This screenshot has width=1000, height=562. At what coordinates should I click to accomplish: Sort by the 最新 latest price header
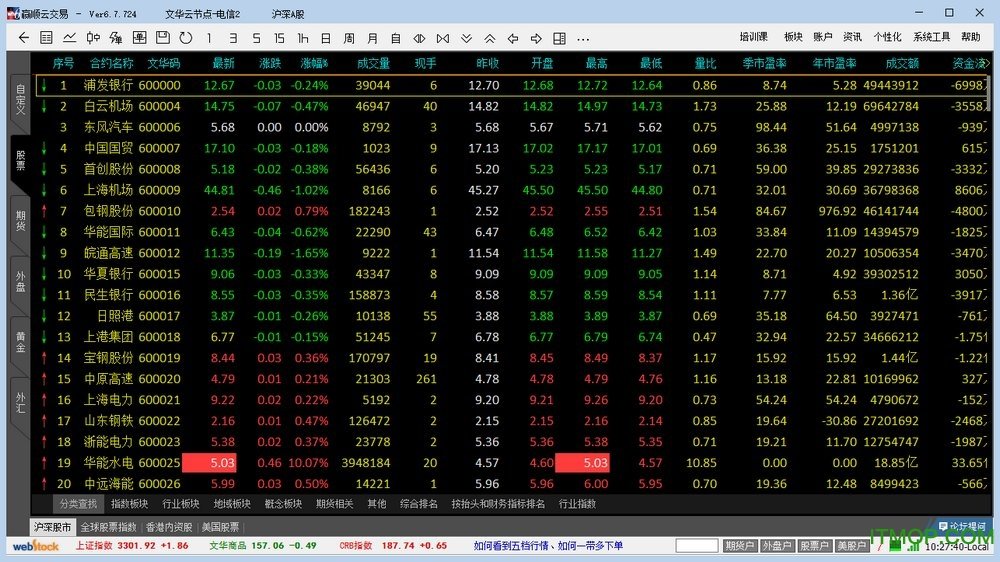point(223,63)
